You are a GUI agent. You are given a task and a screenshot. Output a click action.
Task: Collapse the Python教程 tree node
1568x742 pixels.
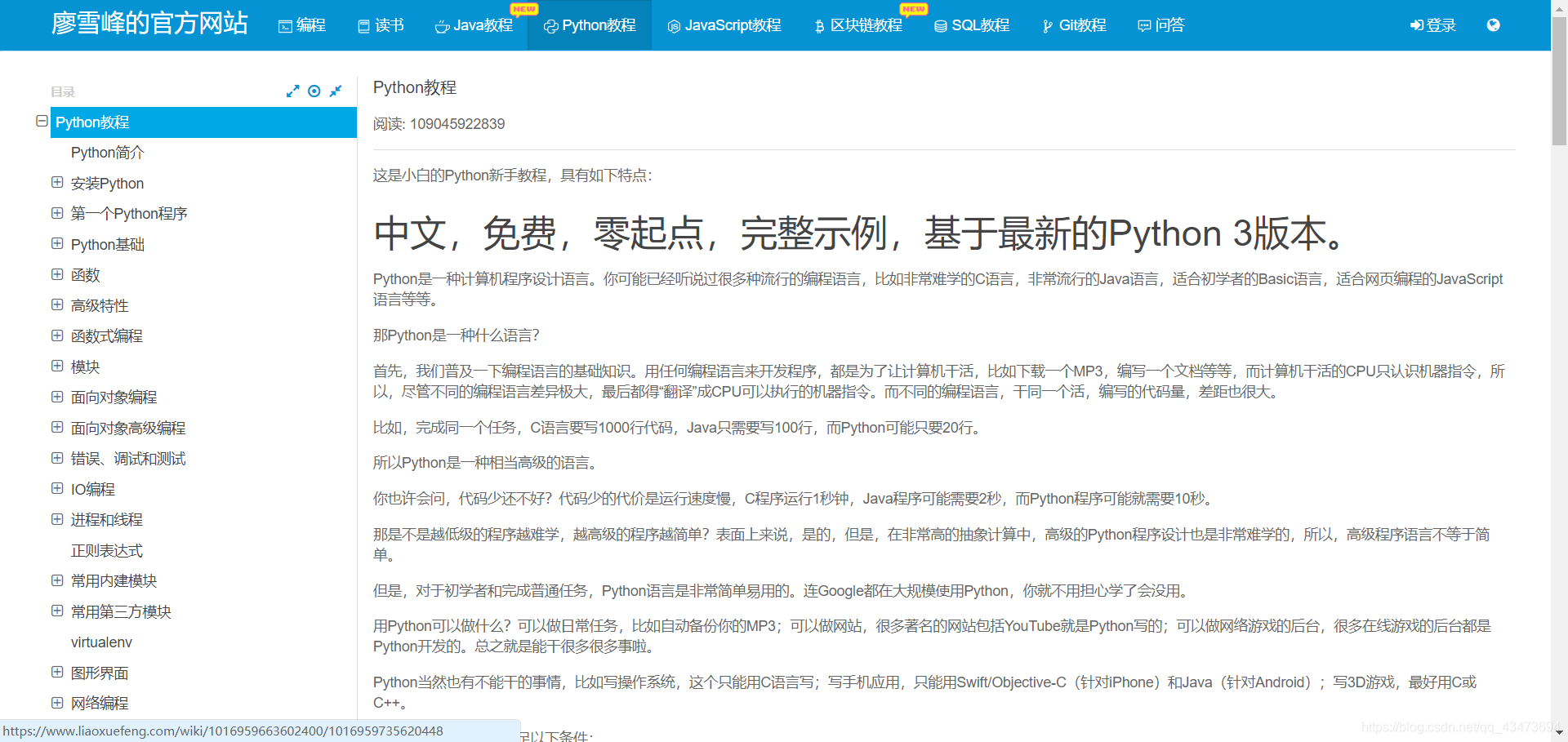click(x=42, y=121)
